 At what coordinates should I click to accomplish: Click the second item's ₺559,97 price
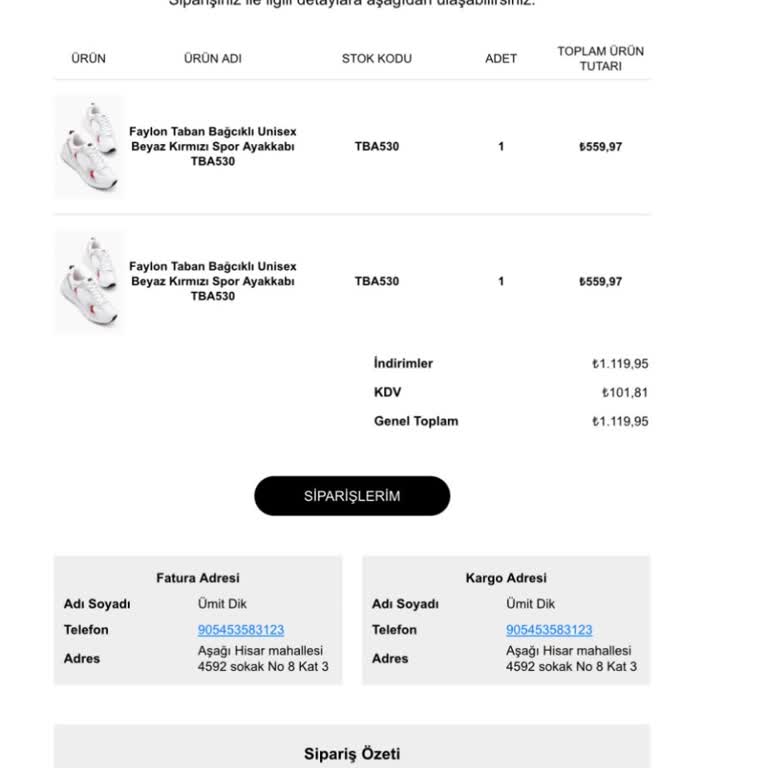[600, 281]
